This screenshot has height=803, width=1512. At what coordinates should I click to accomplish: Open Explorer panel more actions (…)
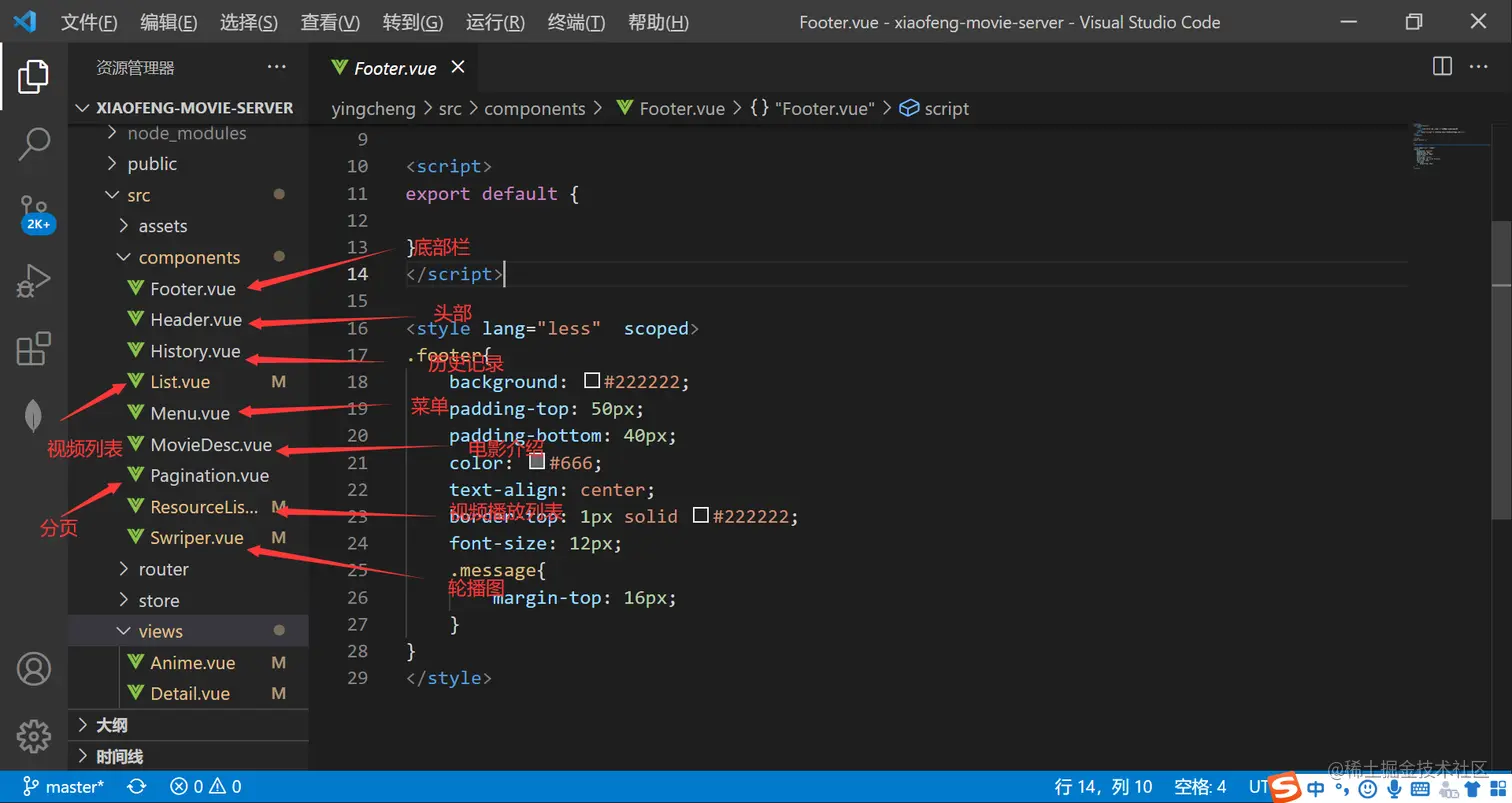click(x=277, y=67)
